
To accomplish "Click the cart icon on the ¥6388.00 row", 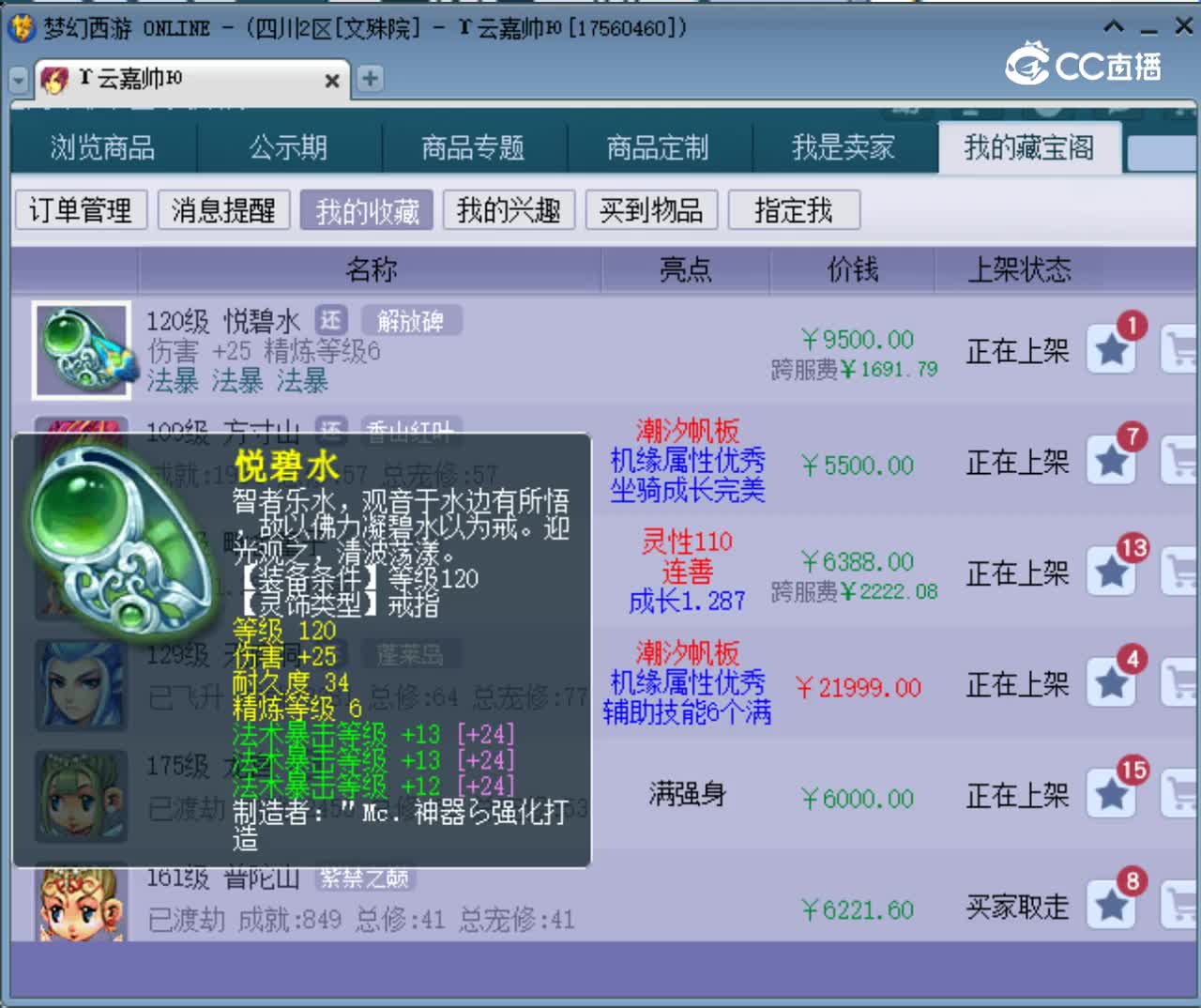I will pyautogui.click(x=1180, y=571).
